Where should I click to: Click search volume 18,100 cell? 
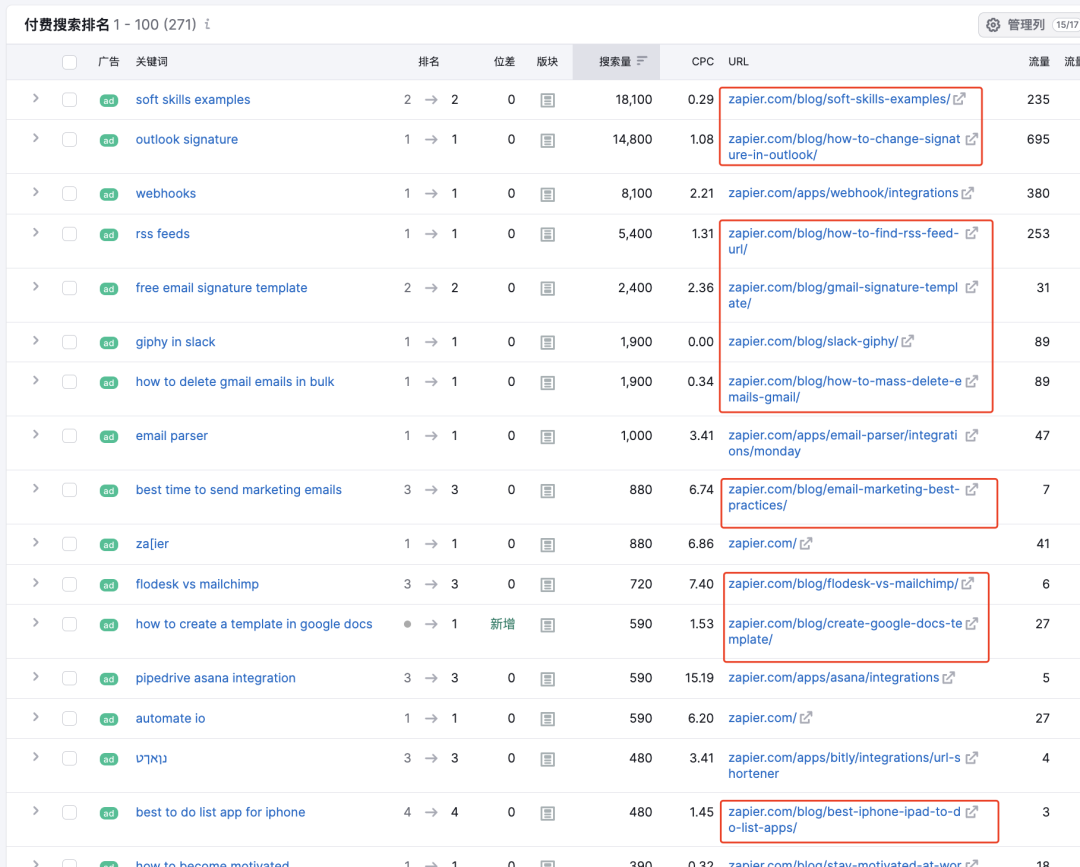click(x=634, y=100)
